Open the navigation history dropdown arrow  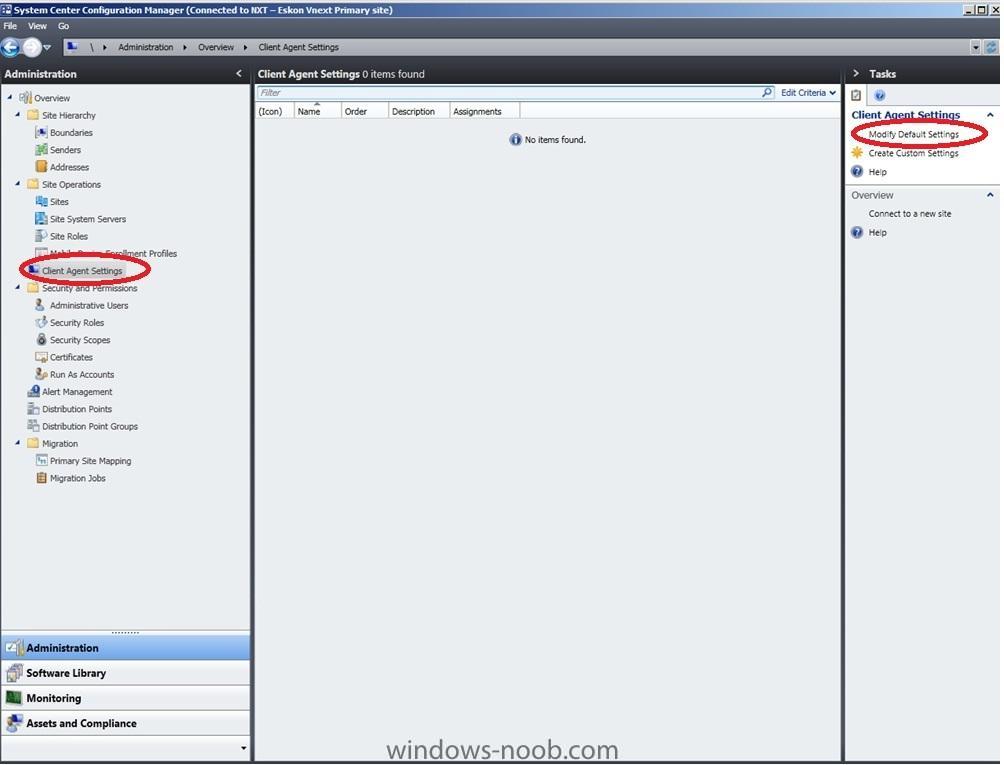click(x=47, y=47)
